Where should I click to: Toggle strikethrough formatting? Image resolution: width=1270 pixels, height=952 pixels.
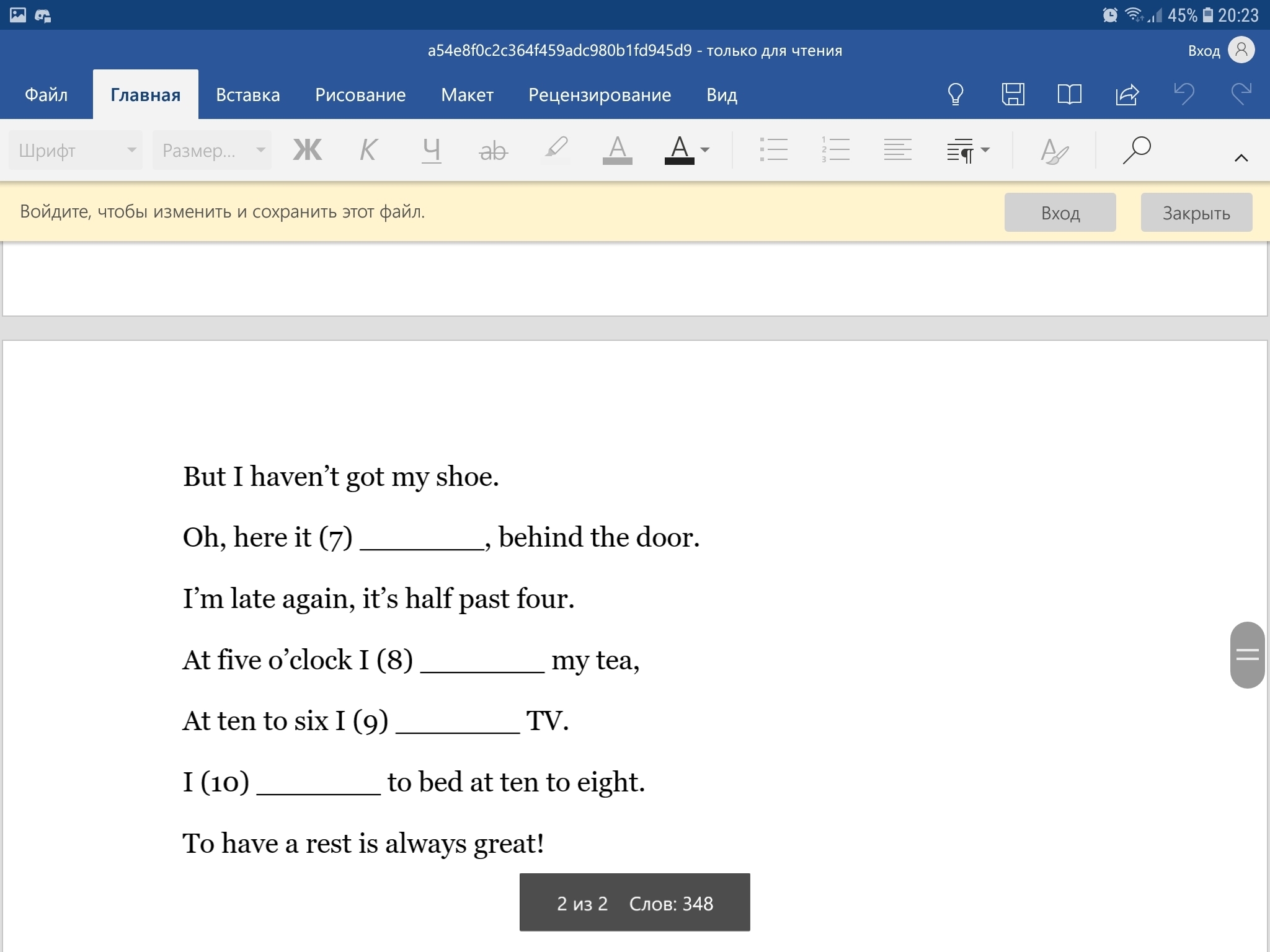pos(493,150)
